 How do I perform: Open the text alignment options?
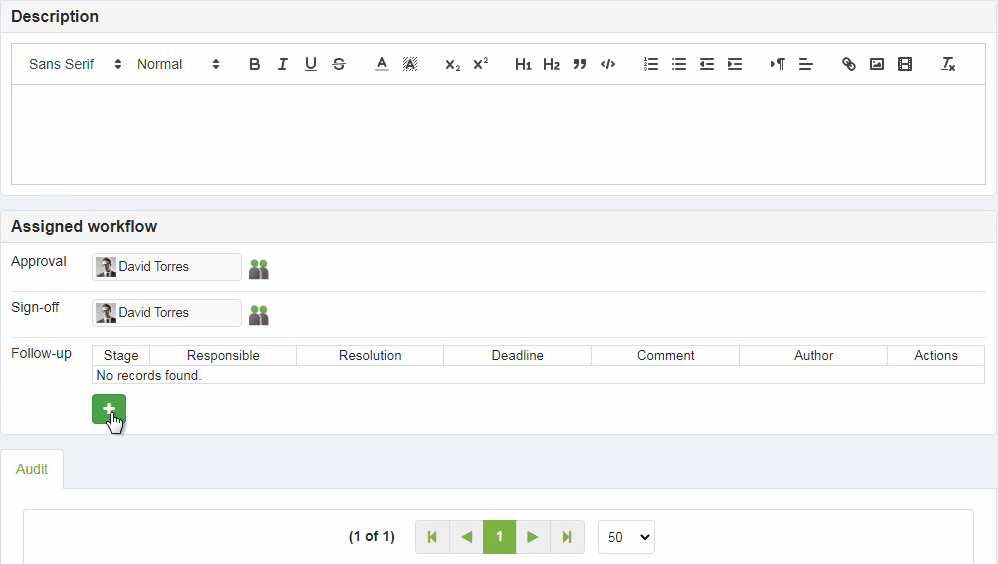[806, 64]
